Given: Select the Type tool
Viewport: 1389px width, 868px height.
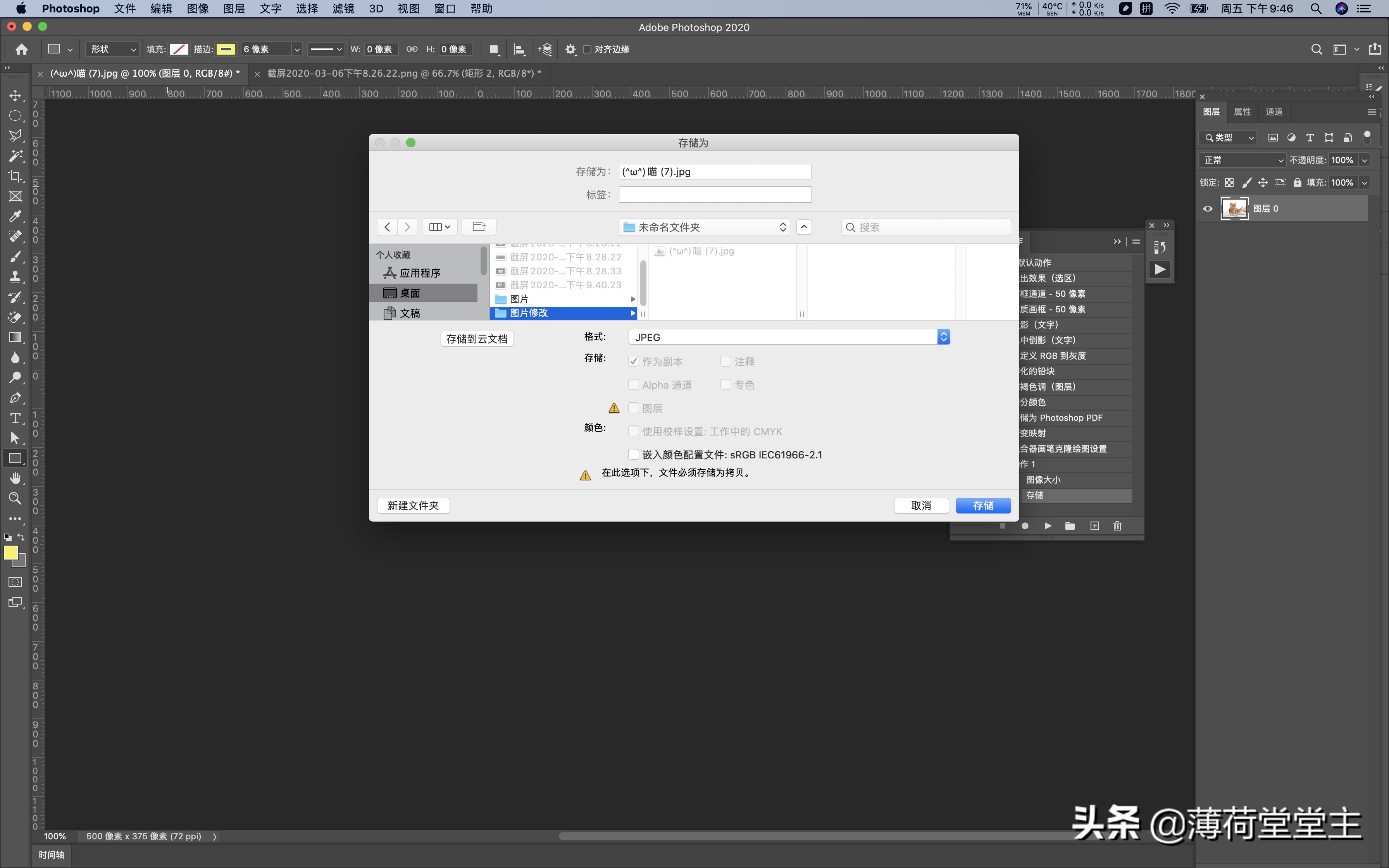Looking at the screenshot, I should (15, 418).
